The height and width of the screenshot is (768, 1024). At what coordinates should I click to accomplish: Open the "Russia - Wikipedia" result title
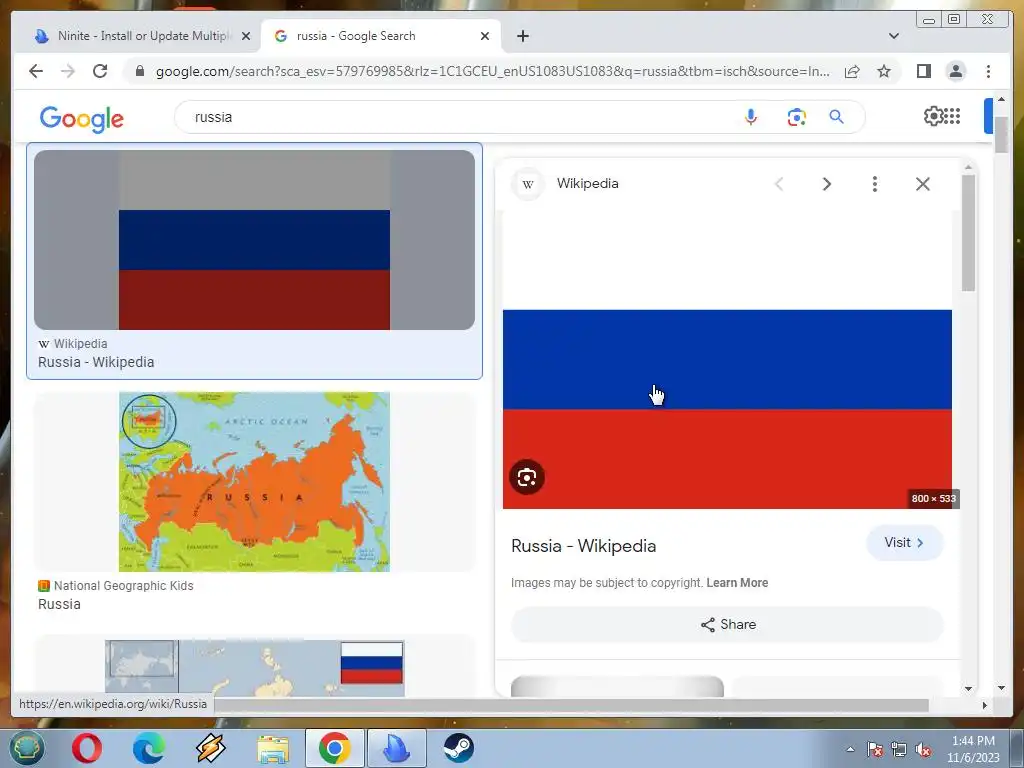[96, 362]
